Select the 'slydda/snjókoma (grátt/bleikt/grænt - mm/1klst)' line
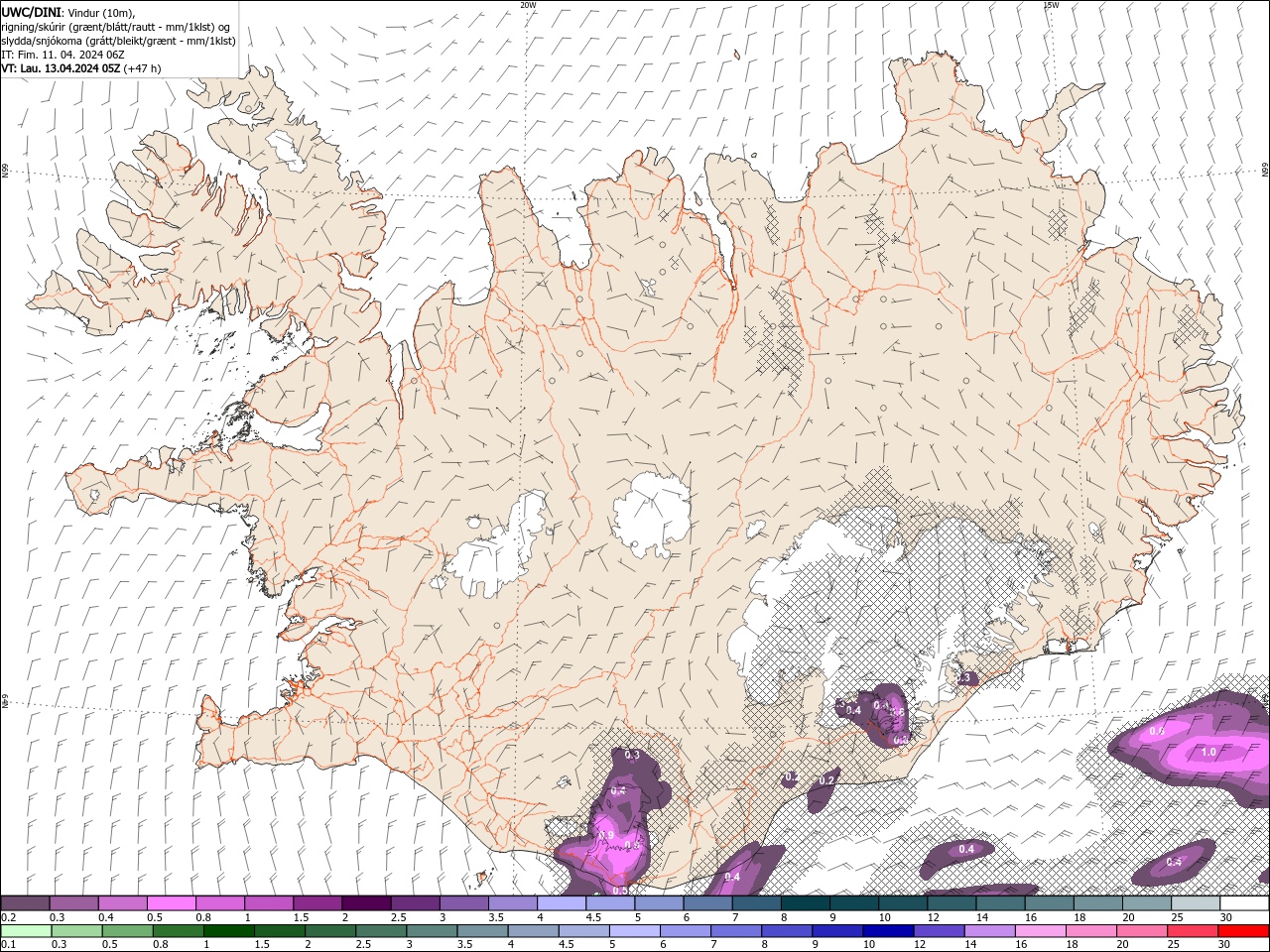The width and height of the screenshot is (1270, 952). [118, 41]
